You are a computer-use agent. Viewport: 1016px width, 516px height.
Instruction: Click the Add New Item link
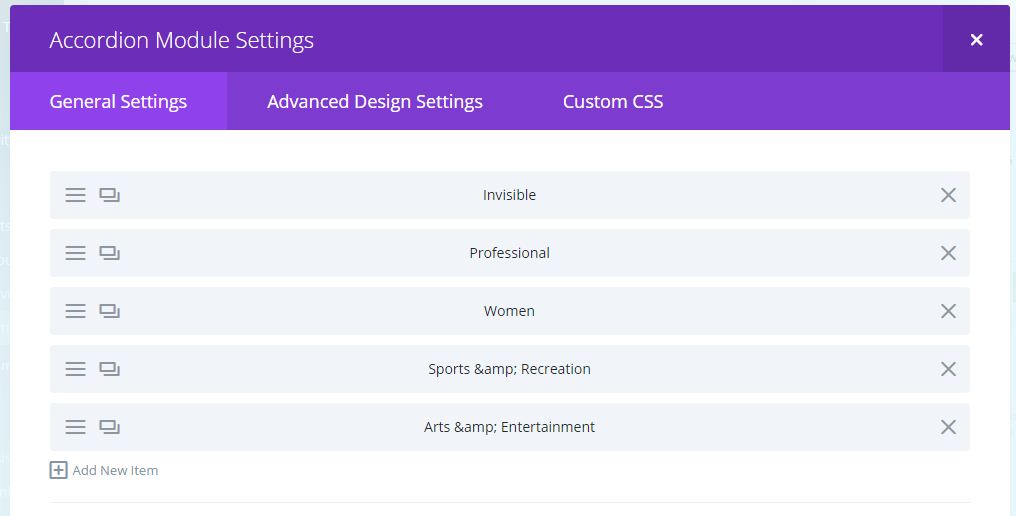(115, 470)
